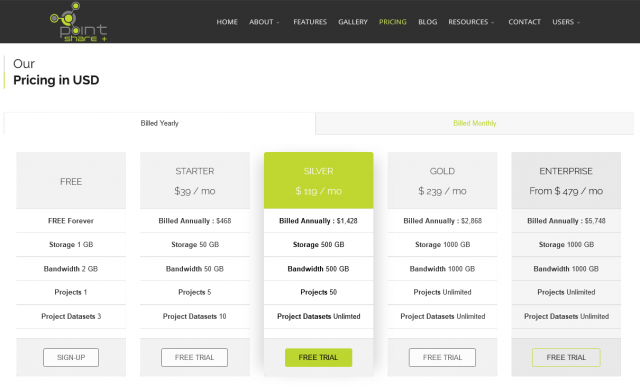Click Enterprise 'Bandwidth 1000 GB' row
Screen dimensions: 640x388
pos(566,268)
